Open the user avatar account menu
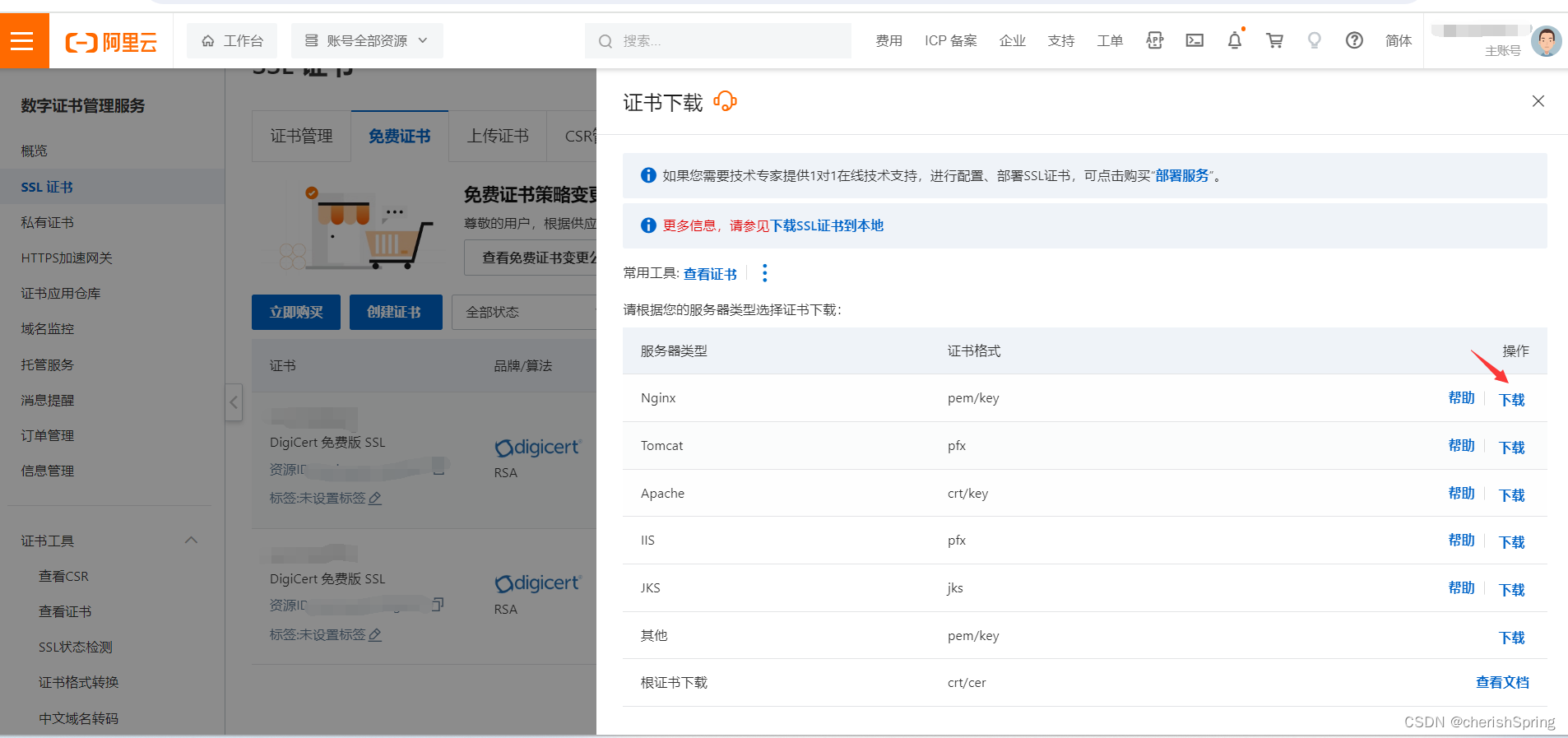Viewport: 1568px width, 738px height. tap(1547, 40)
